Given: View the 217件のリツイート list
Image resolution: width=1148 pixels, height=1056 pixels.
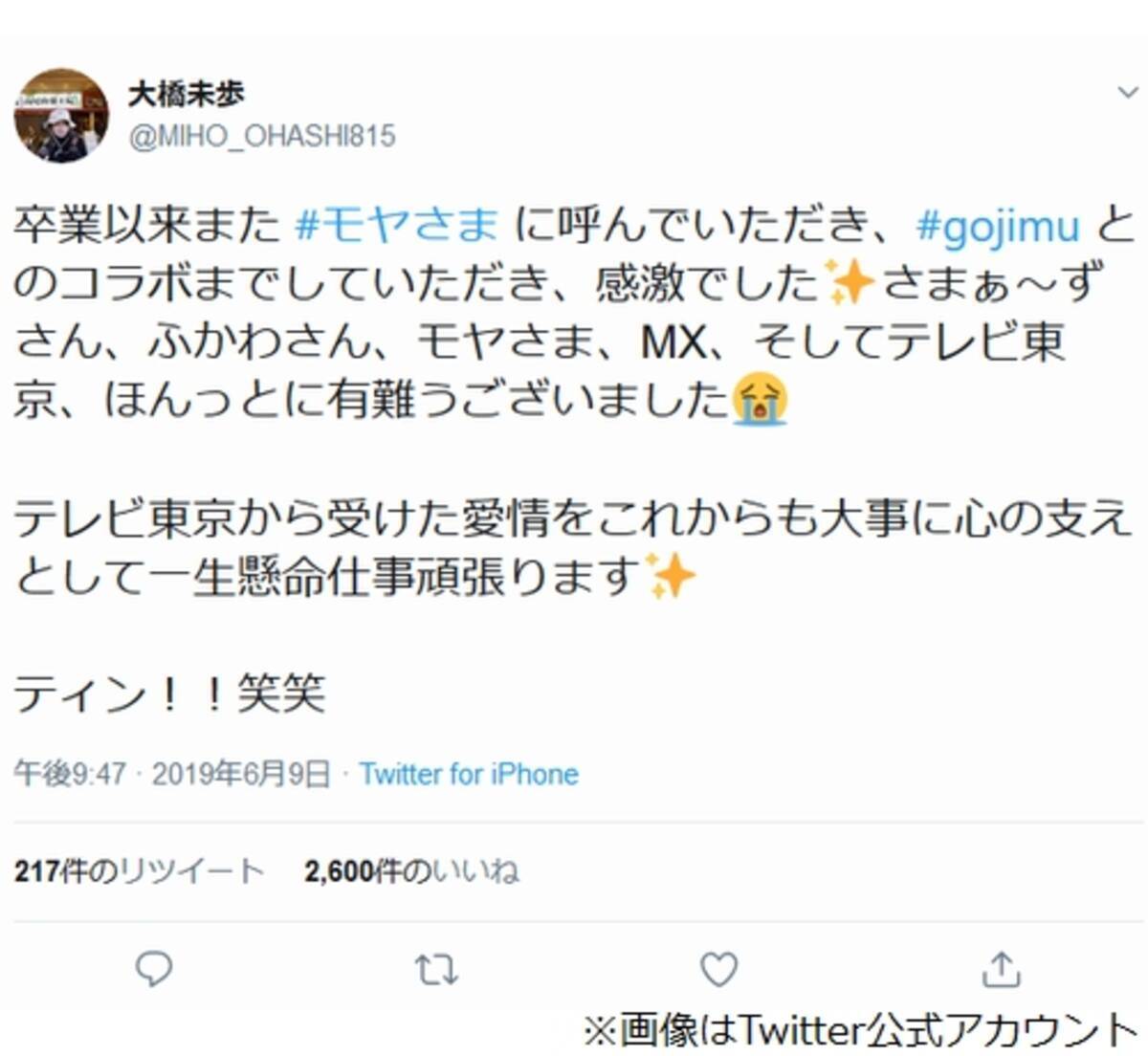Looking at the screenshot, I should pyautogui.click(x=139, y=870).
